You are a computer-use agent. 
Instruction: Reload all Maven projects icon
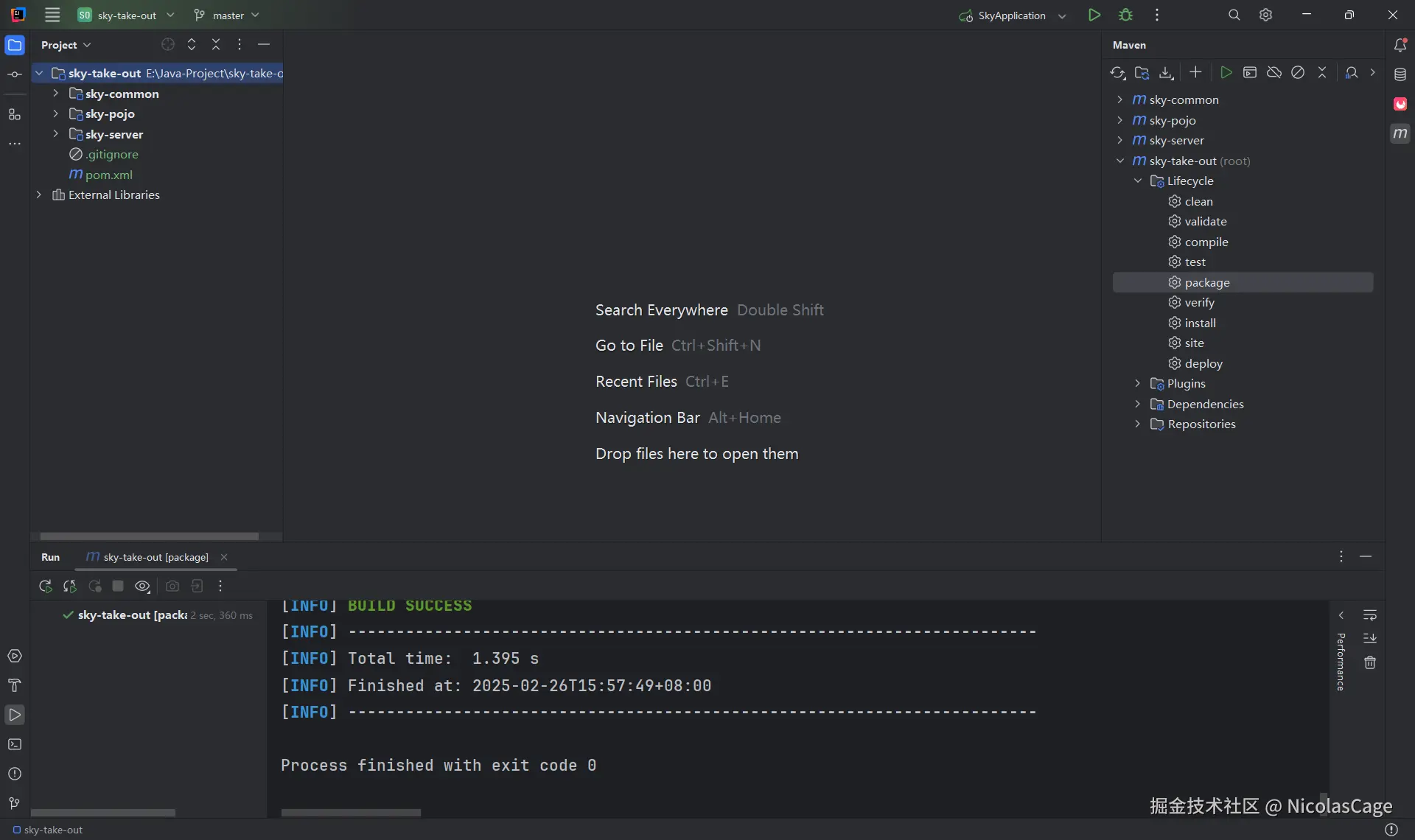point(1117,72)
